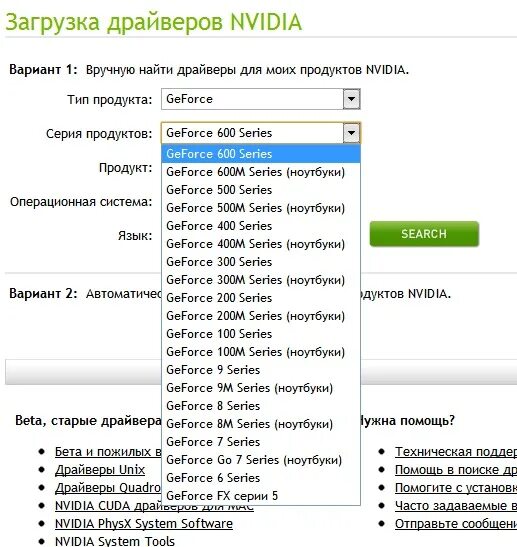
Task: Choose GeForce 9M Series (ноутбуки)
Action: [261, 388]
